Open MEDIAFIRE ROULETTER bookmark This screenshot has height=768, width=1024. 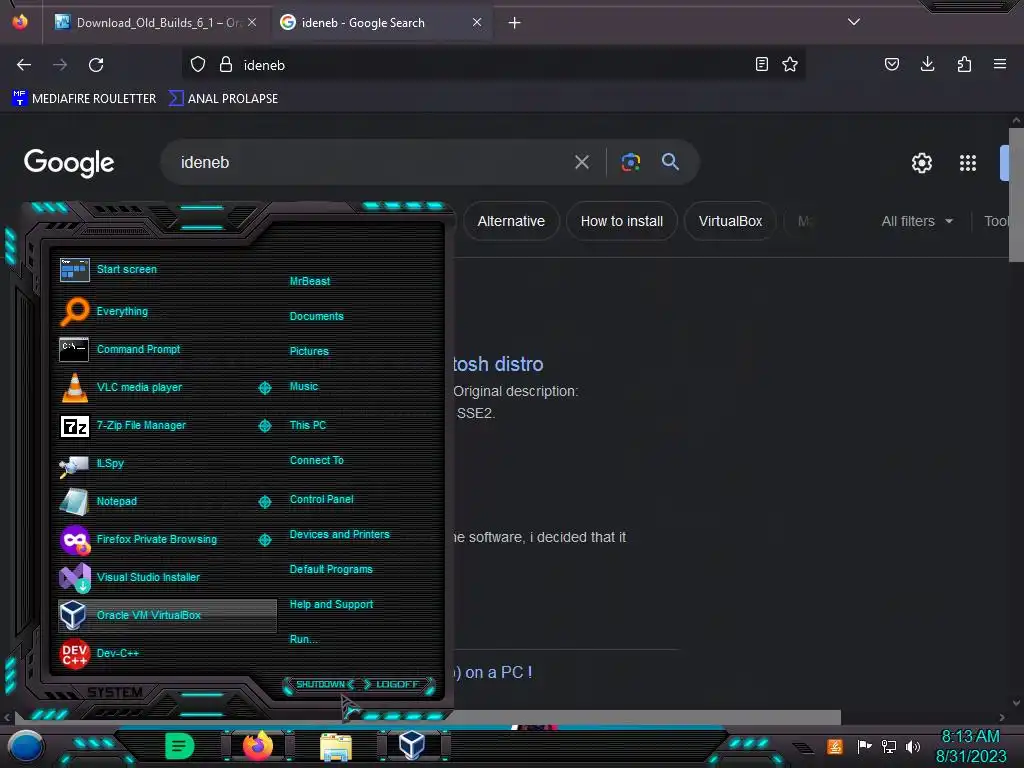coord(84,99)
